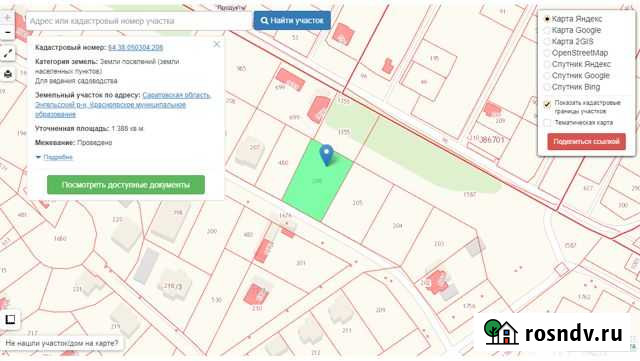Toggle fullscreen map icon at bottom left

10,319
